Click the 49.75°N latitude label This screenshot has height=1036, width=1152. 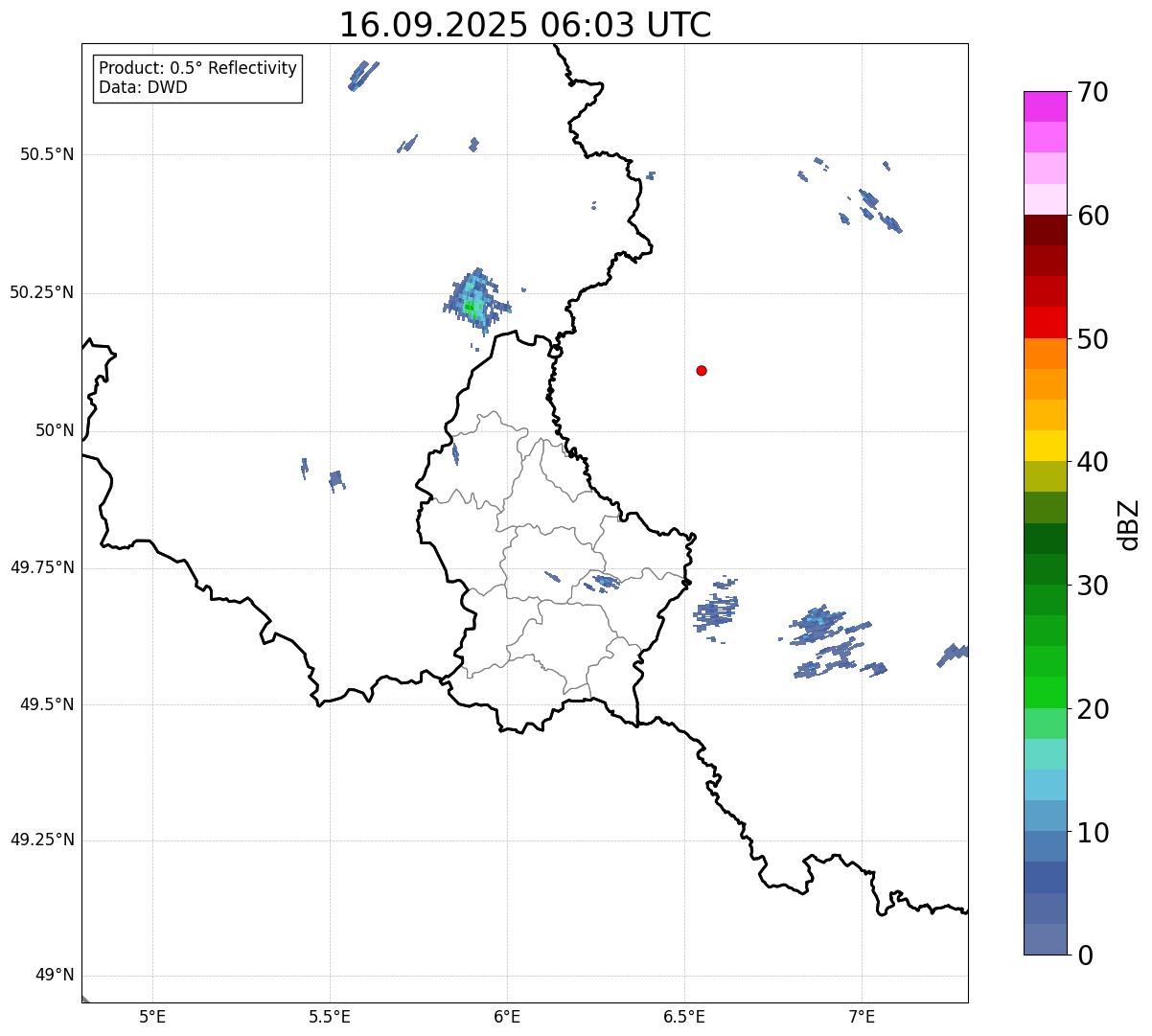pyautogui.click(x=42, y=567)
